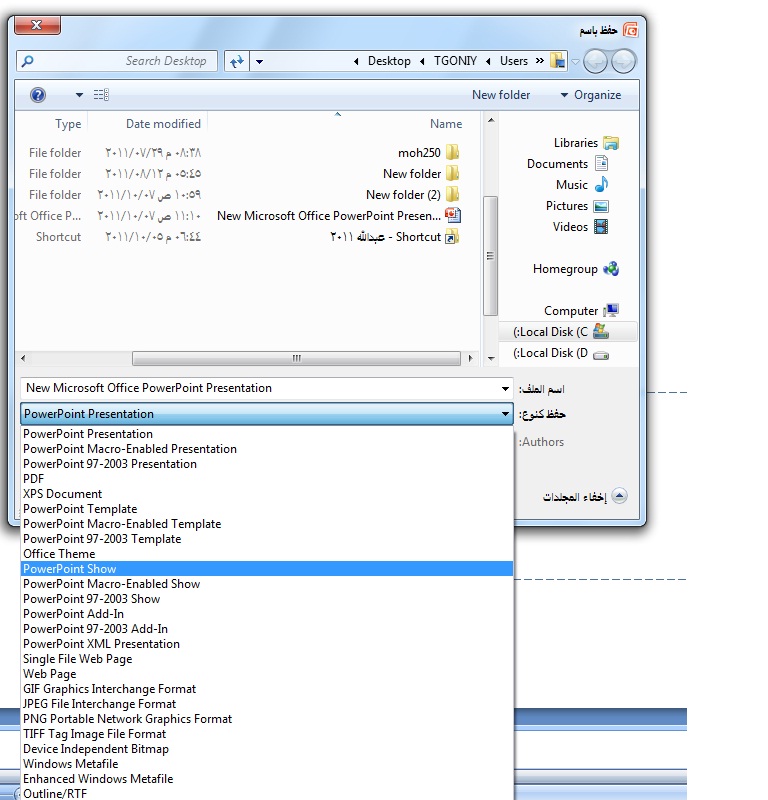This screenshot has height=800, width=768.
Task: Open the recent pages dropdown arrow
Action: click(575, 62)
